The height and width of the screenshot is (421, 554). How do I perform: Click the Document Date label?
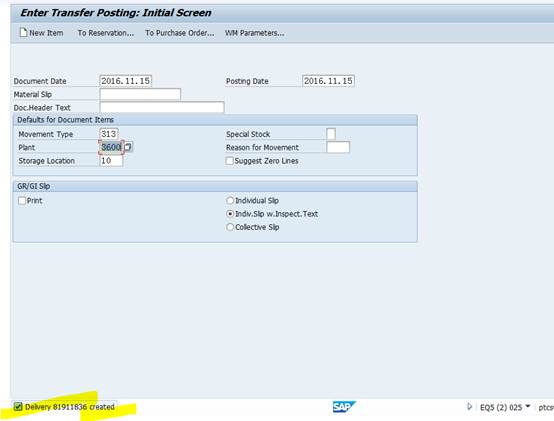(40, 81)
